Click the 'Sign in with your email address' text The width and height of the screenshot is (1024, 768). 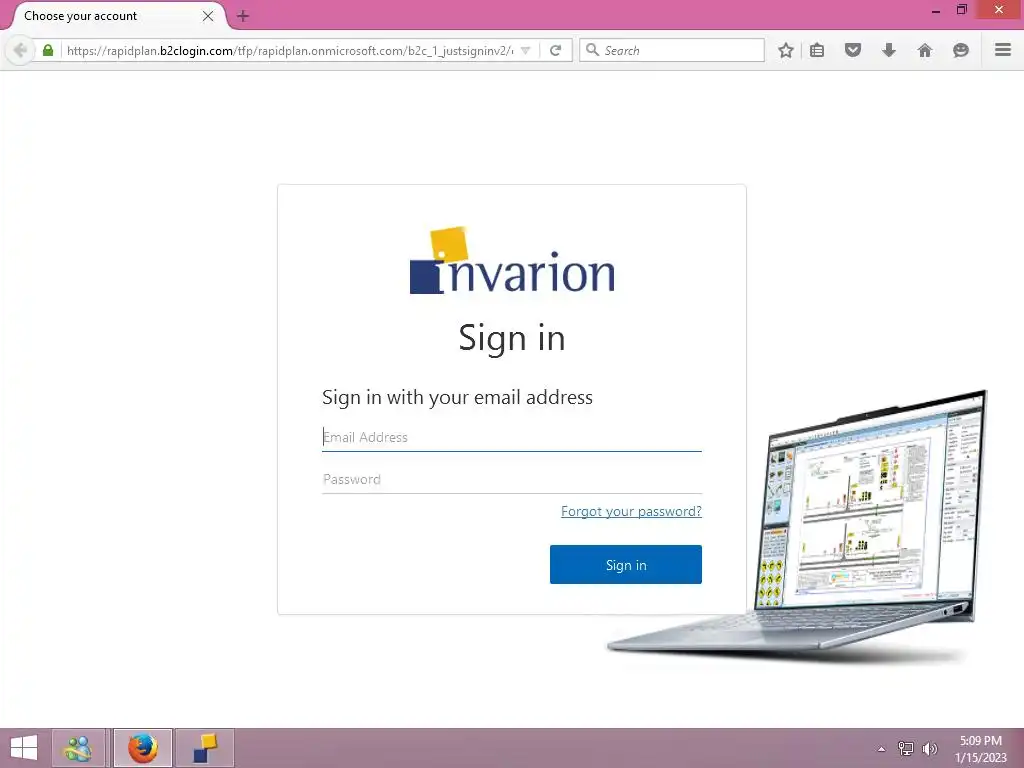click(457, 397)
